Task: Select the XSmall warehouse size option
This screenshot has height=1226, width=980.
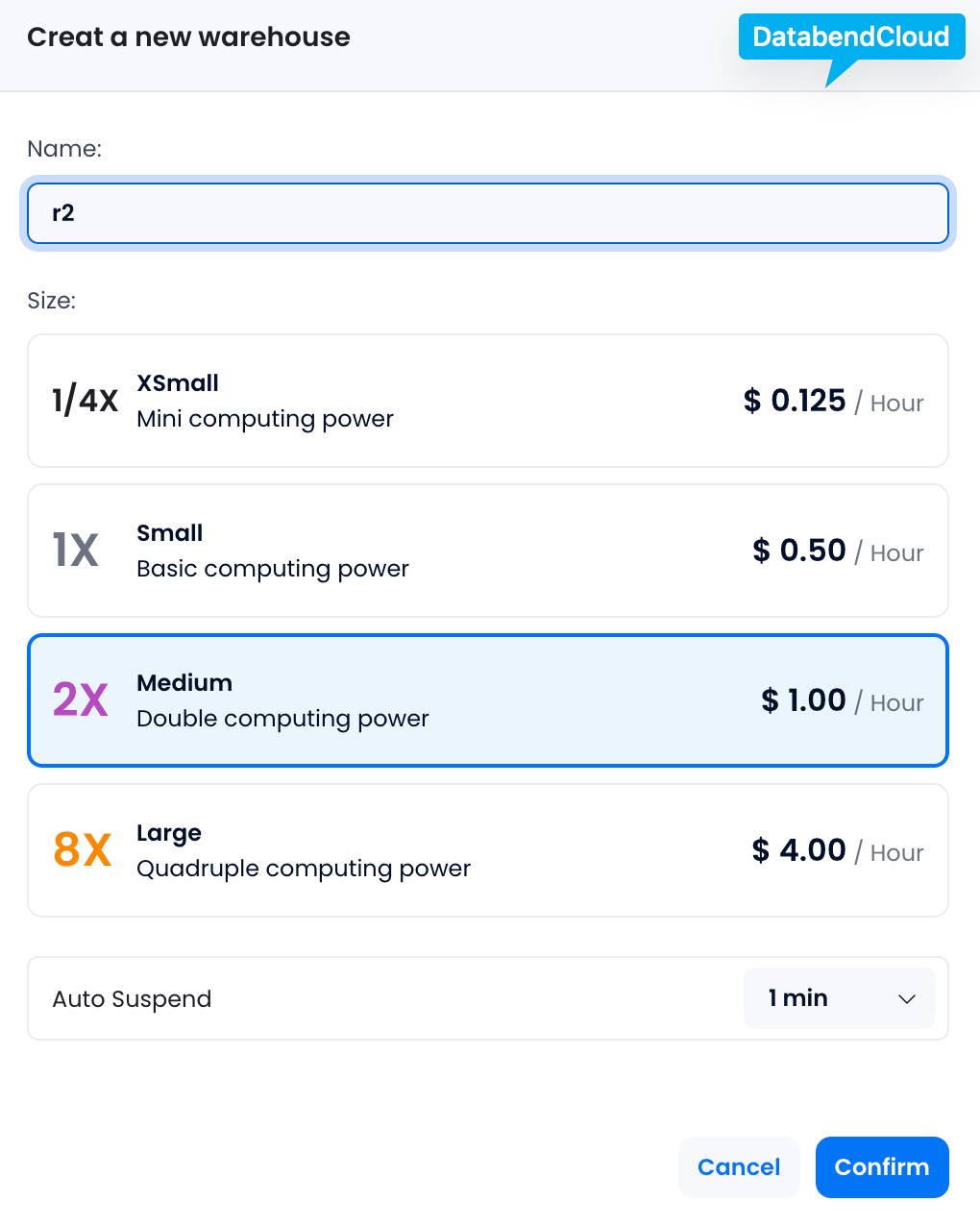Action: [488, 401]
